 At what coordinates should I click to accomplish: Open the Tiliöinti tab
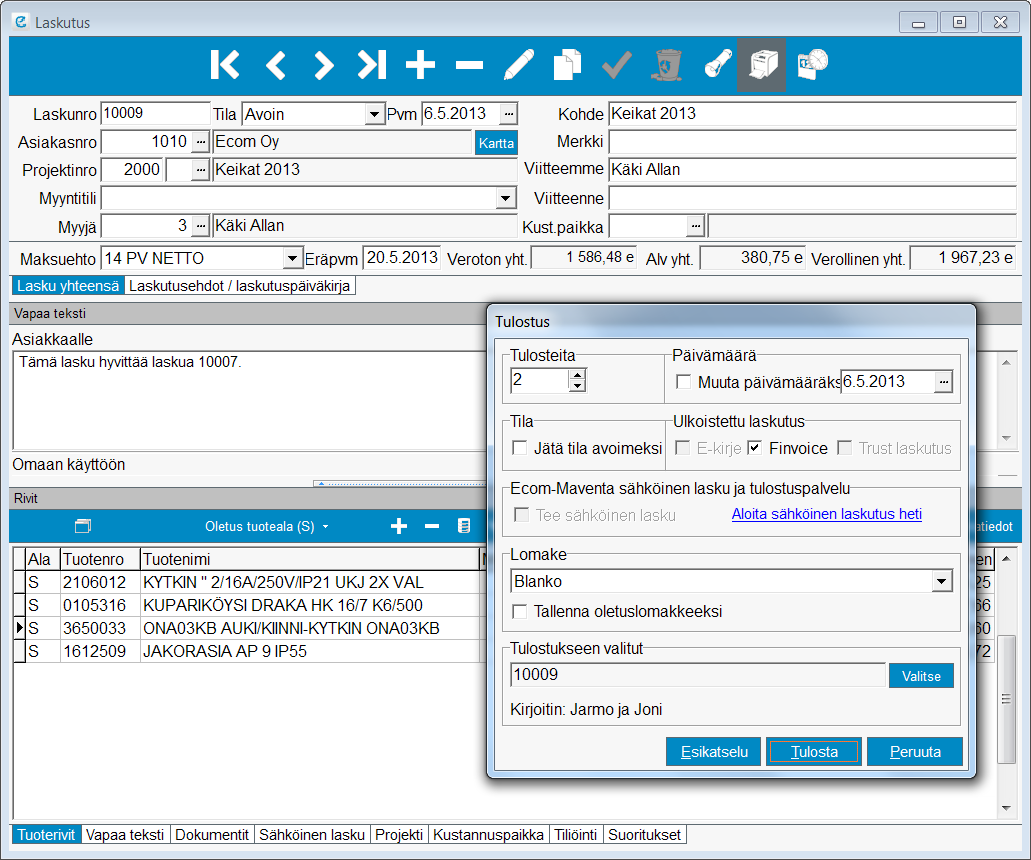[575, 835]
